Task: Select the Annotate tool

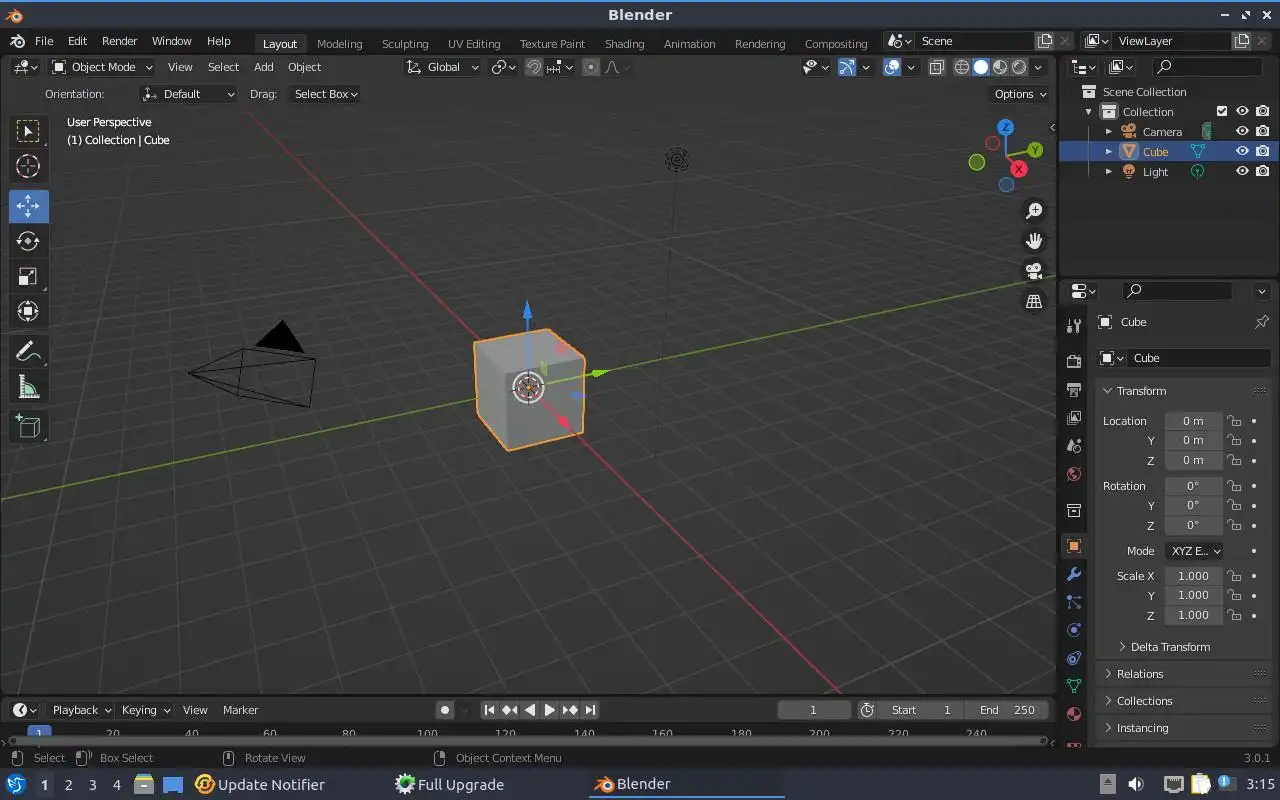Action: [28, 351]
